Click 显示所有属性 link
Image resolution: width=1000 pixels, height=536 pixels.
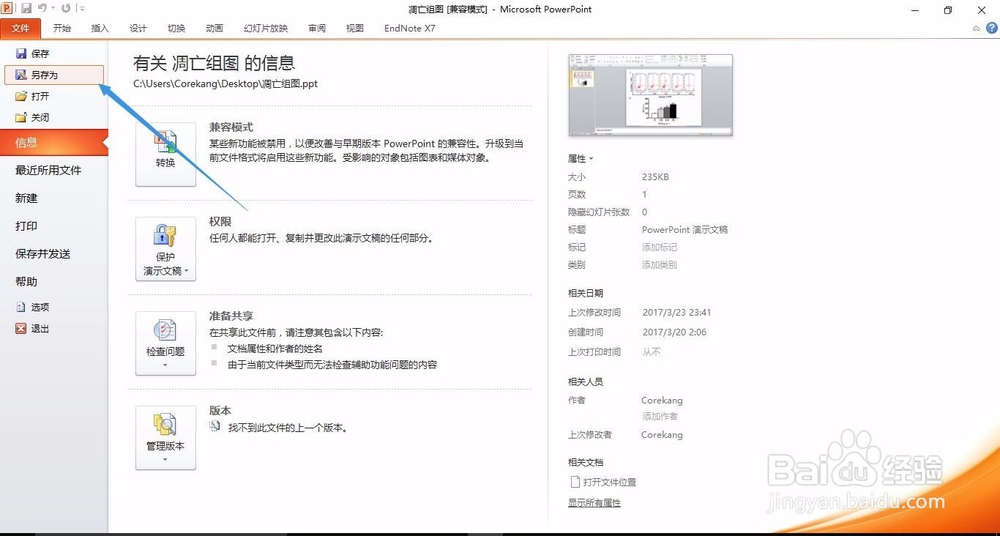pos(594,503)
